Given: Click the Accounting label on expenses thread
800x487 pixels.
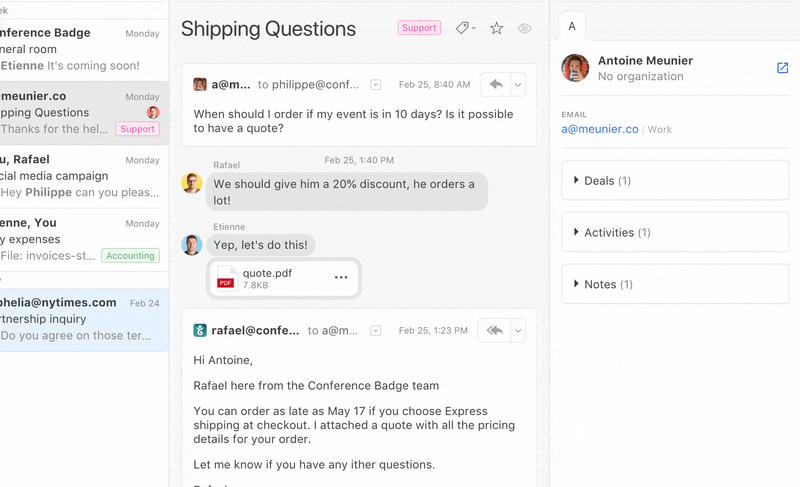Looking at the screenshot, I should click(x=130, y=255).
